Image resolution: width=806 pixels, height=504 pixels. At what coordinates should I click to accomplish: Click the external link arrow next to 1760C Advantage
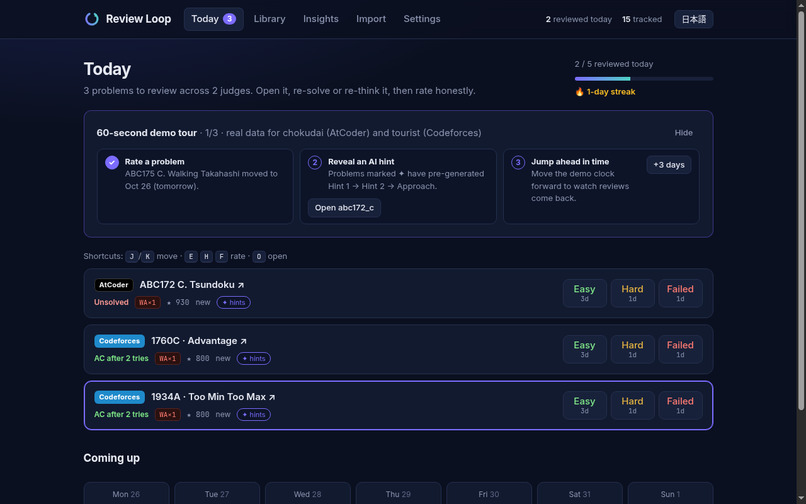tap(244, 341)
